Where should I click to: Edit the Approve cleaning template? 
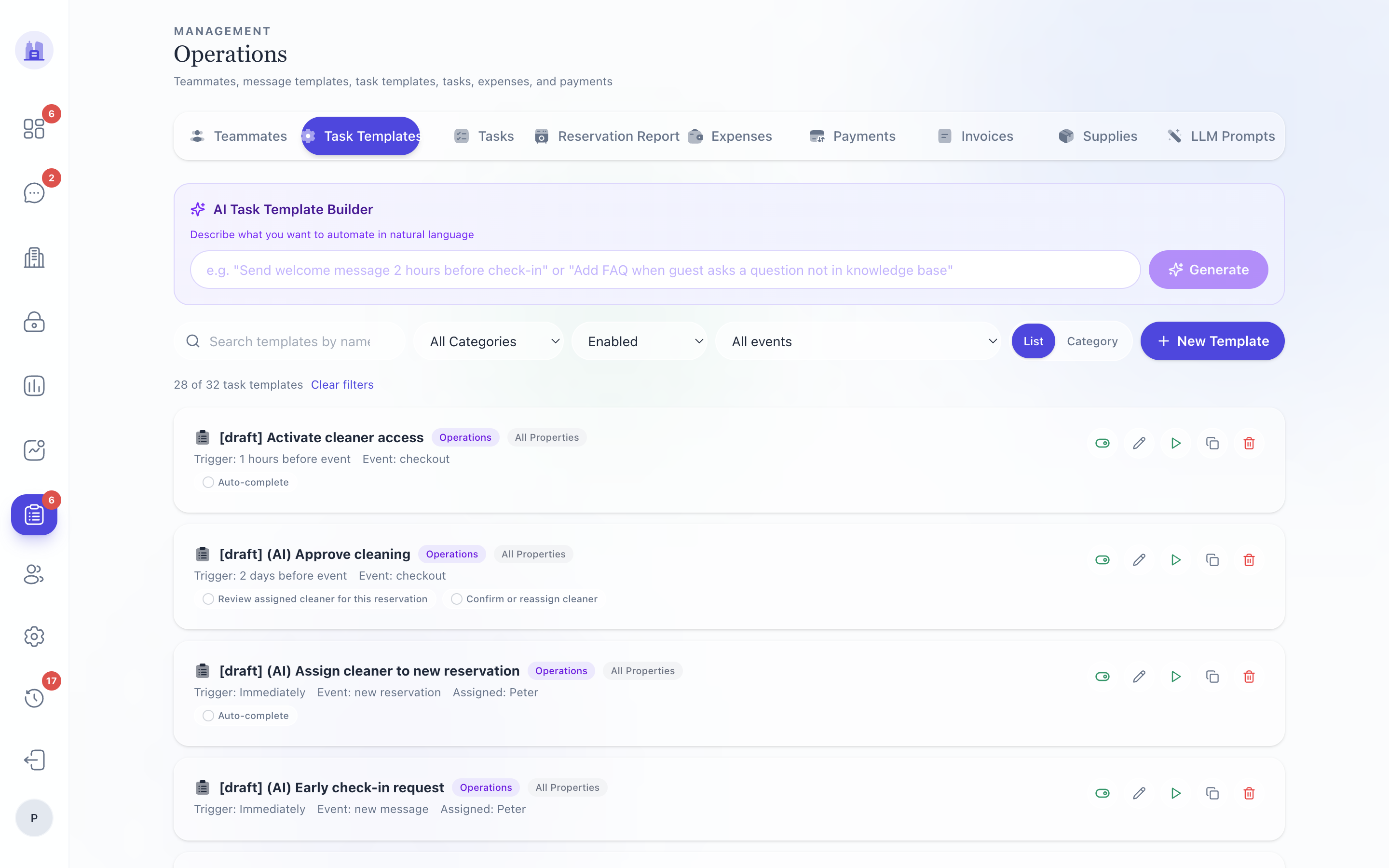1139,560
